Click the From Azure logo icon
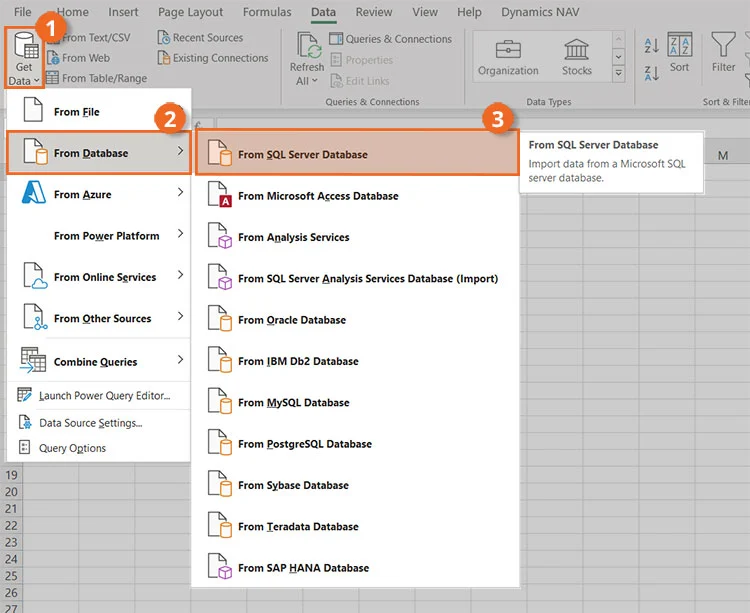This screenshot has height=613, width=750. pyautogui.click(x=34, y=193)
